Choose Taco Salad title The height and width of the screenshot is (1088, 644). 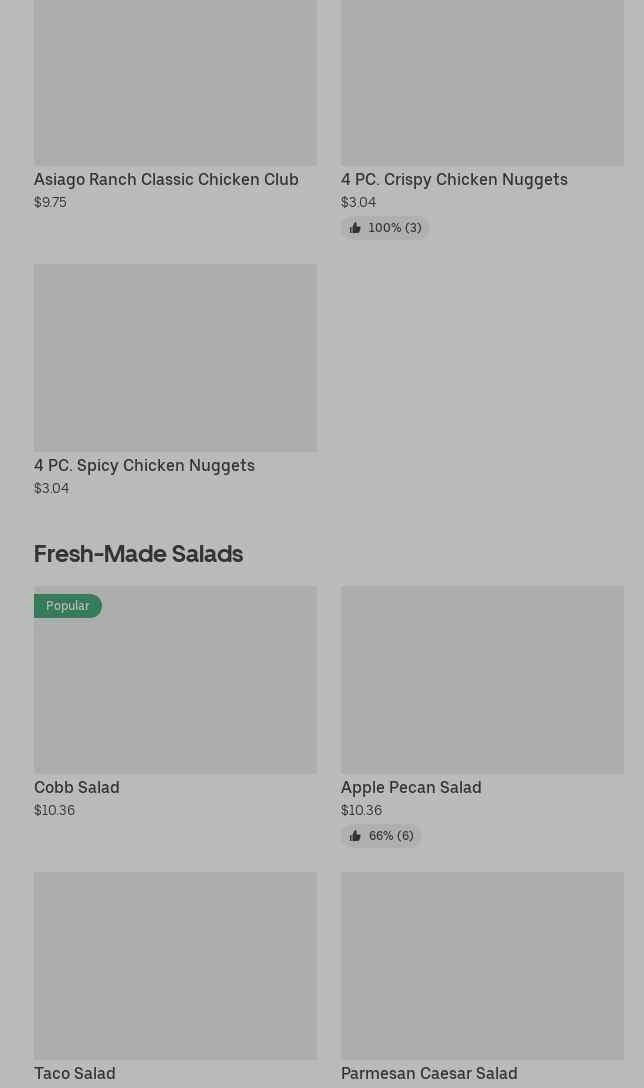pyautogui.click(x=74, y=1074)
